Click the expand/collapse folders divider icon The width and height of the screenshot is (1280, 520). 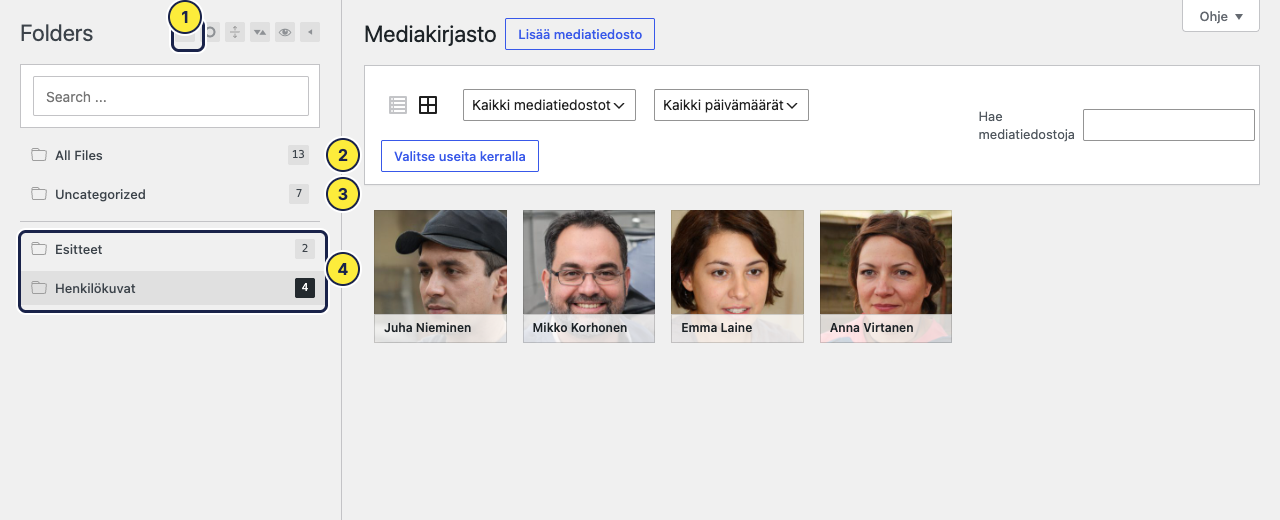tap(235, 33)
